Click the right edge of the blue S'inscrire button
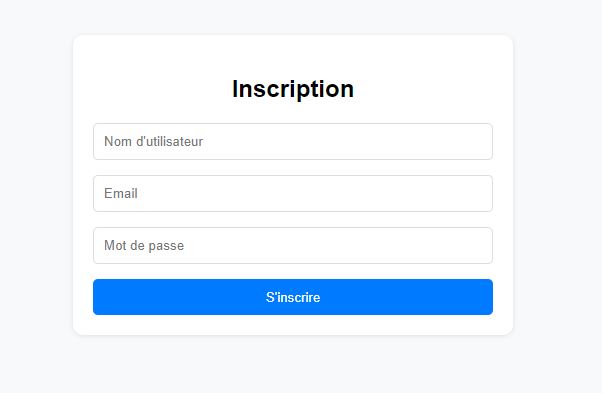The height and width of the screenshot is (393, 602). pos(485,297)
